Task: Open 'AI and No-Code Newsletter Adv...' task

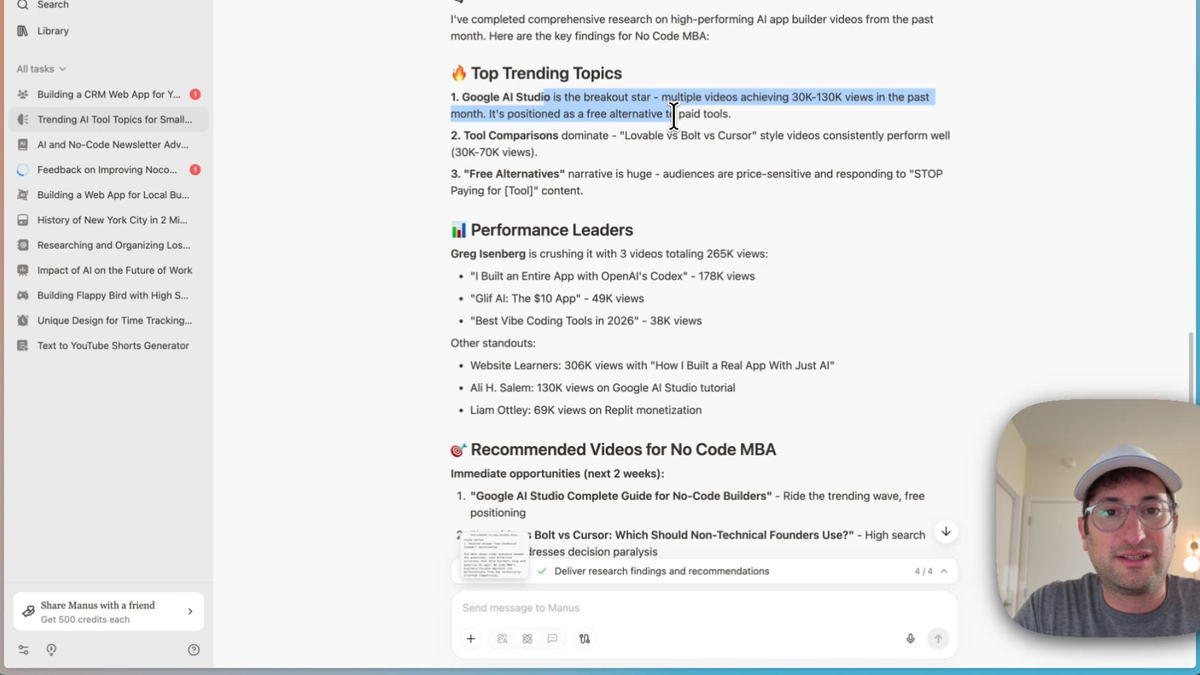Action: coord(108,144)
